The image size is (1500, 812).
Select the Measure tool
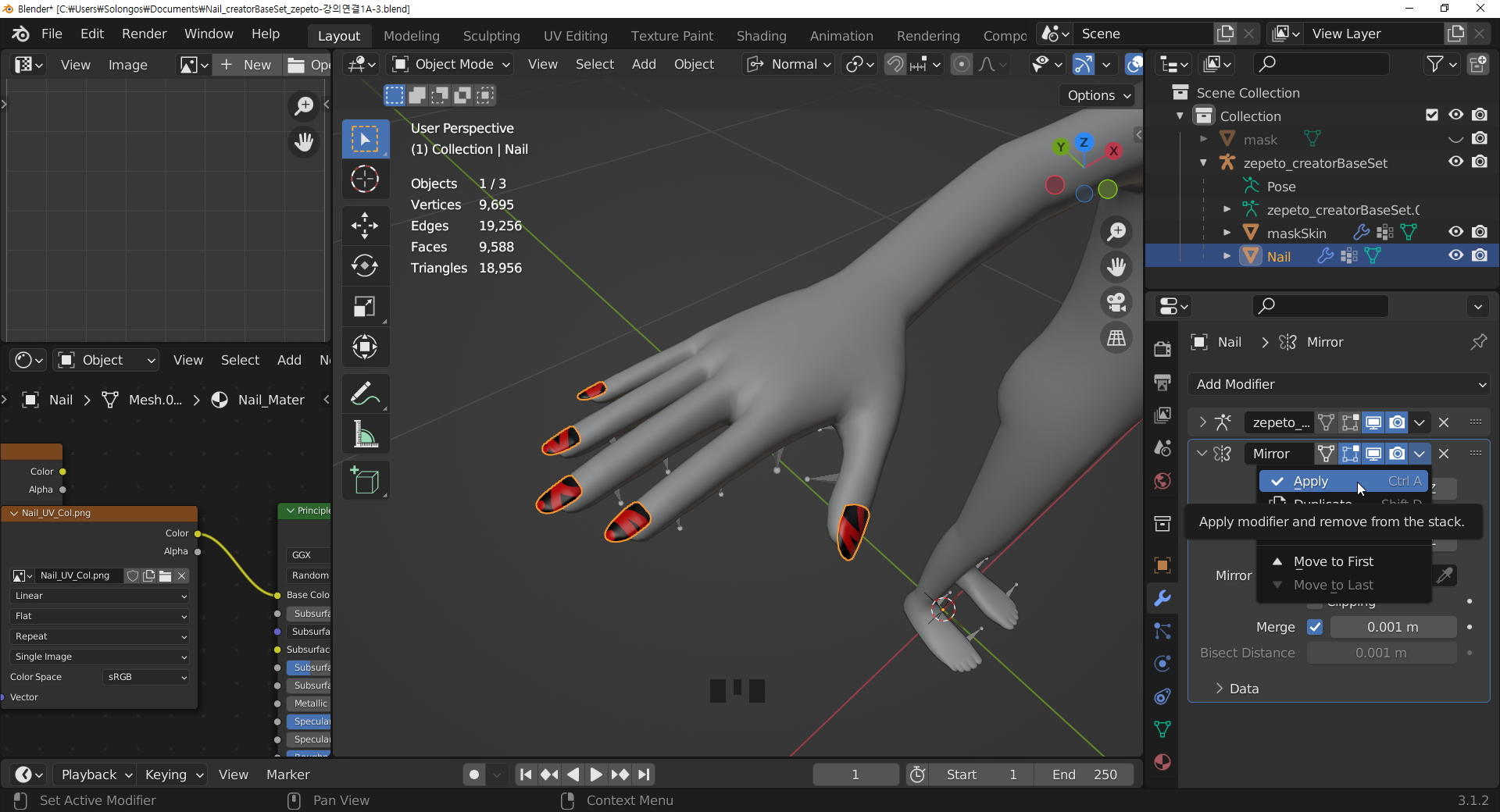tap(365, 434)
